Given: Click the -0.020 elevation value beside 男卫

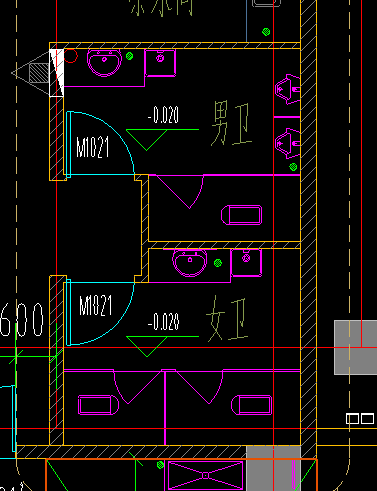Looking at the screenshot, I should click(163, 115).
